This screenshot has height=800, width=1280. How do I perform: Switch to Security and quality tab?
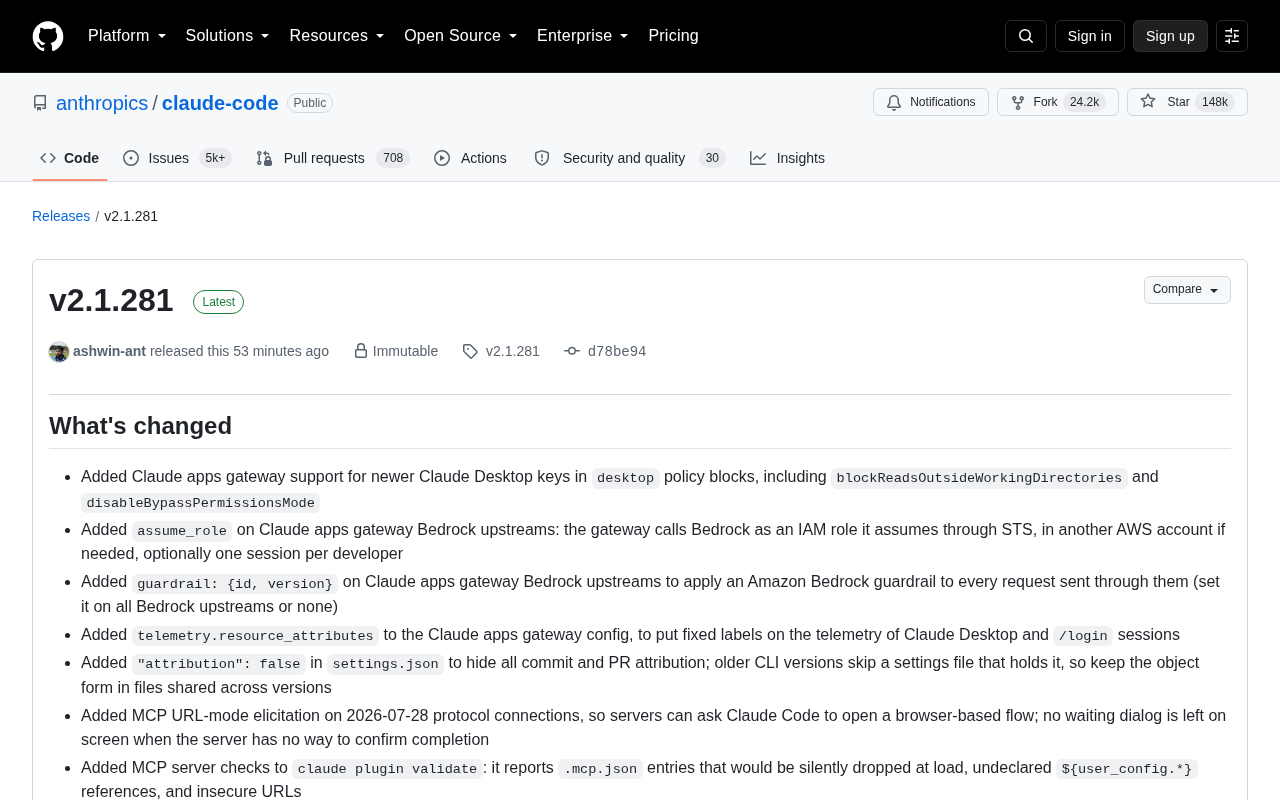tap(630, 158)
